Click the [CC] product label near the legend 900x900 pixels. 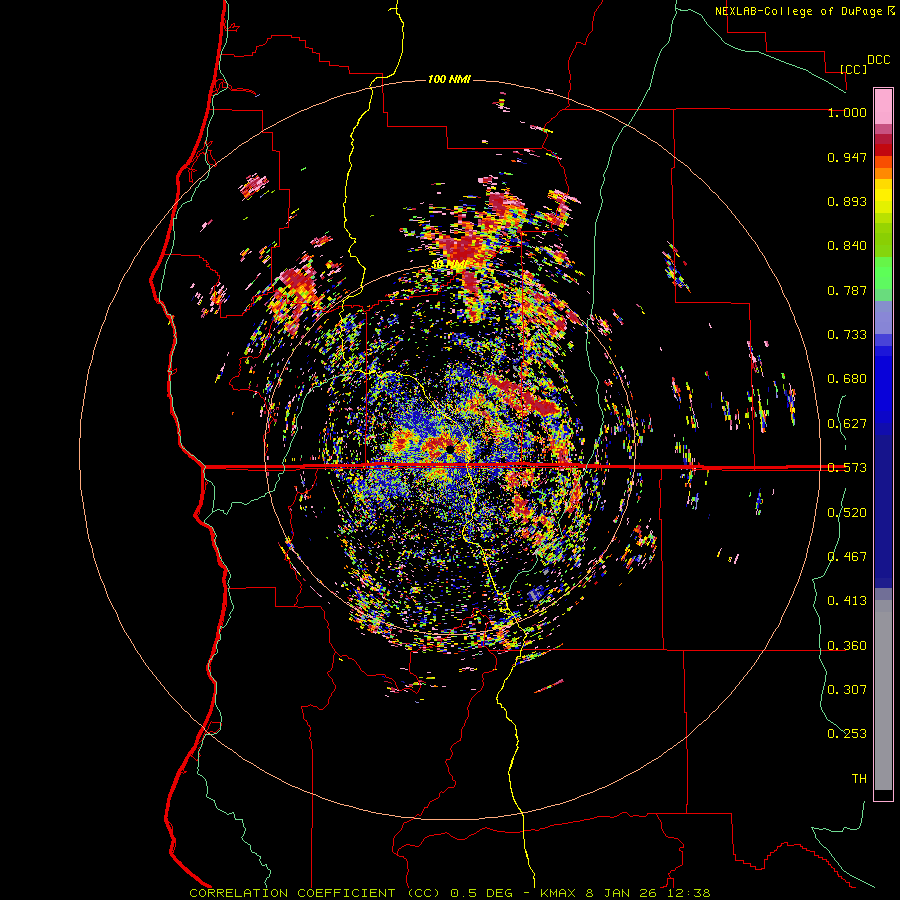tap(853, 69)
